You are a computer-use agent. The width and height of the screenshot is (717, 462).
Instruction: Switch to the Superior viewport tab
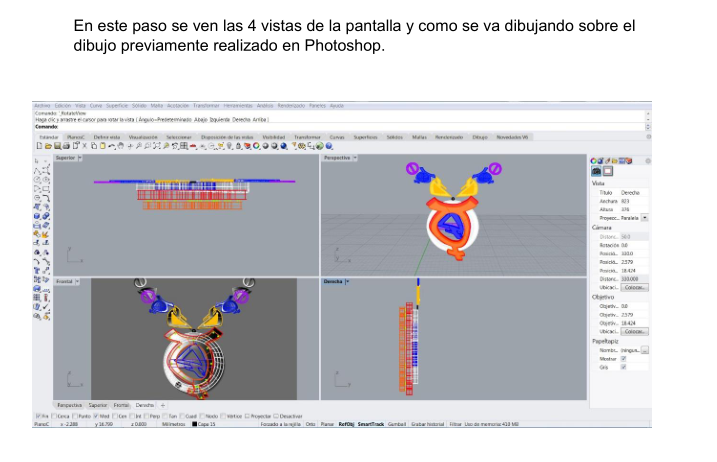click(97, 405)
